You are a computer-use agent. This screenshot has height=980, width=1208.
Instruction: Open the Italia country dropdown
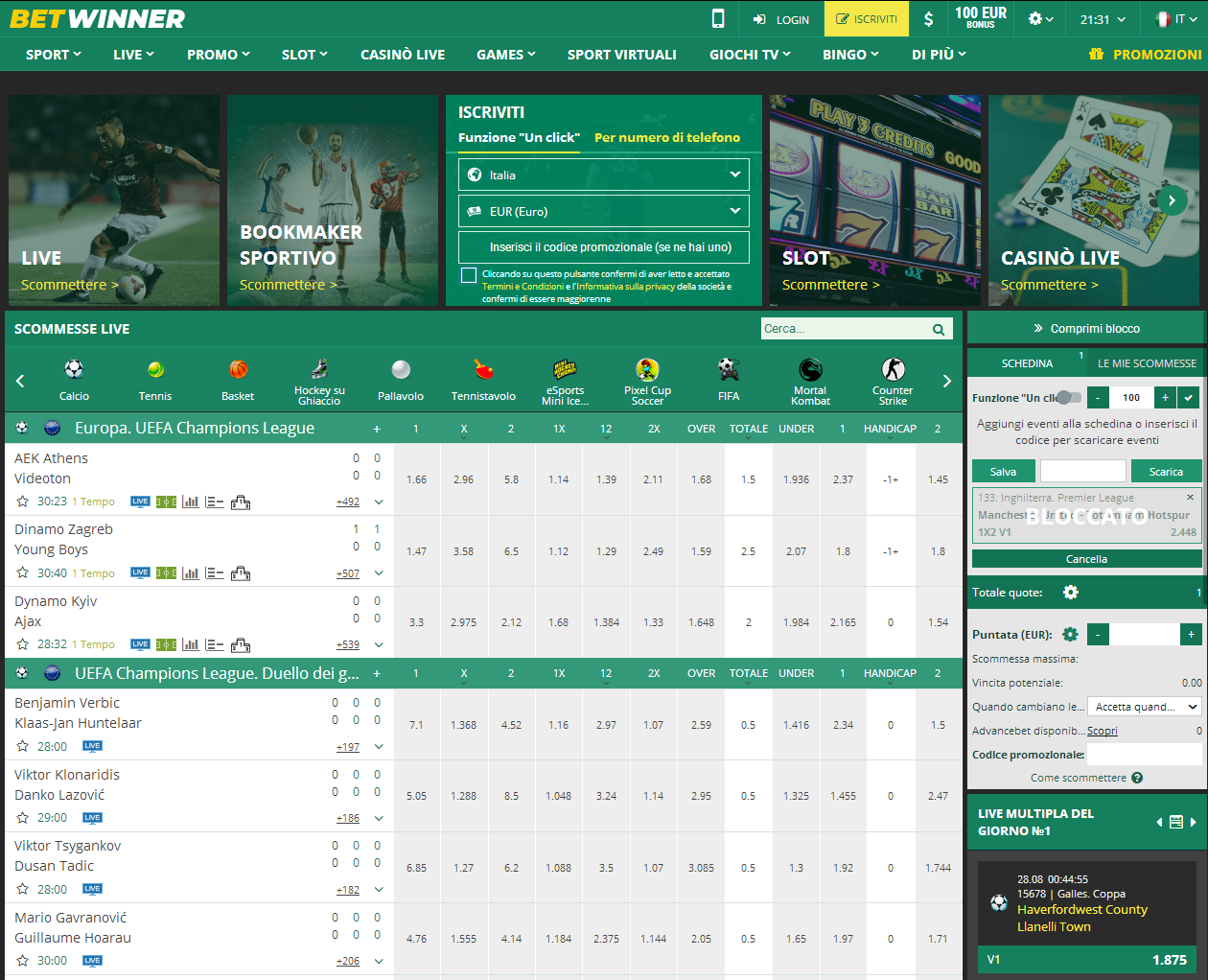point(604,175)
